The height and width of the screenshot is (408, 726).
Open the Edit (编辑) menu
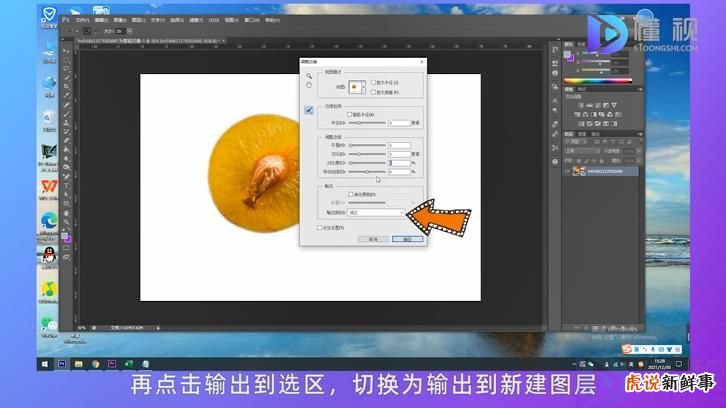click(101, 20)
